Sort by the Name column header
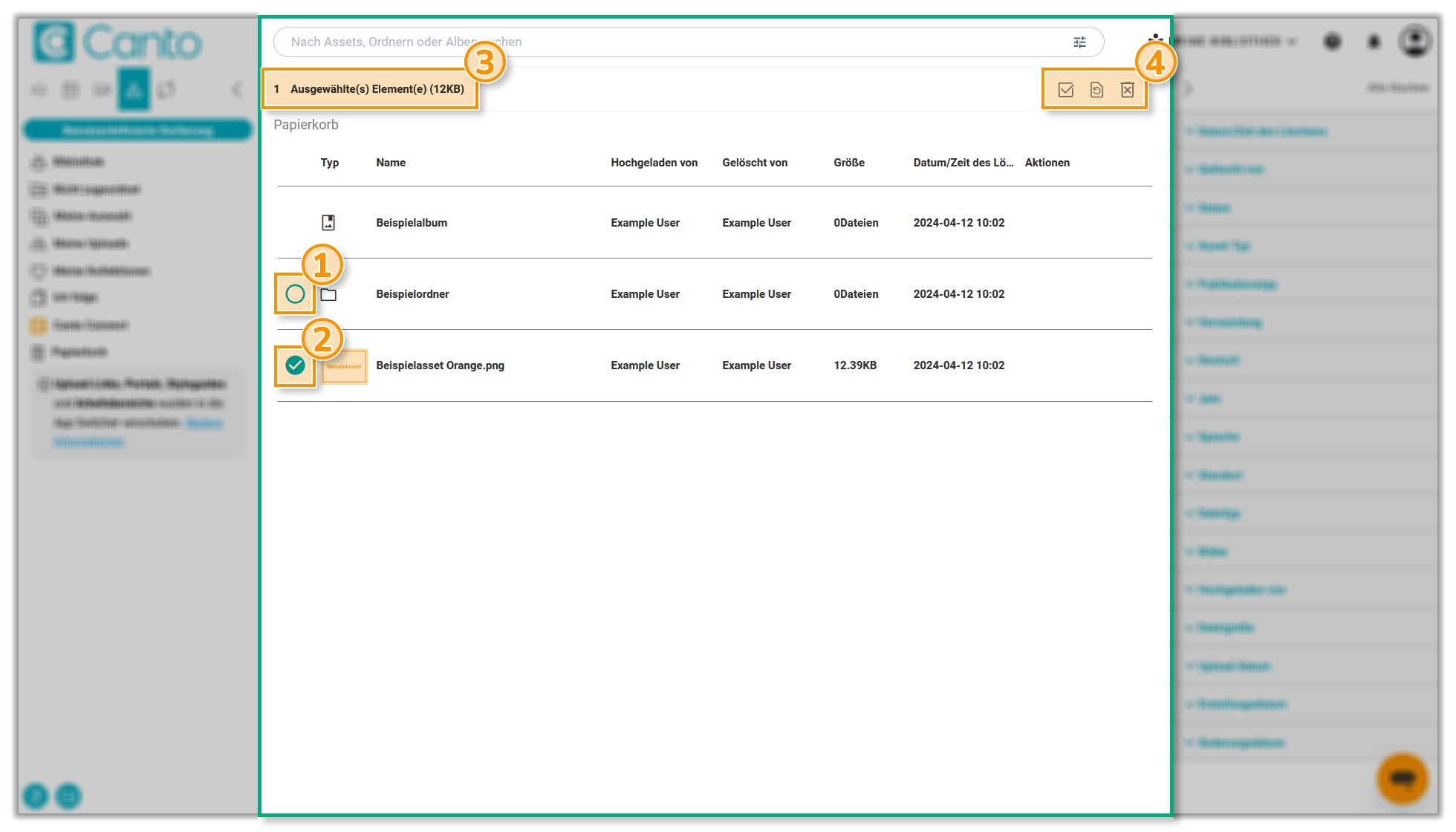 point(391,163)
